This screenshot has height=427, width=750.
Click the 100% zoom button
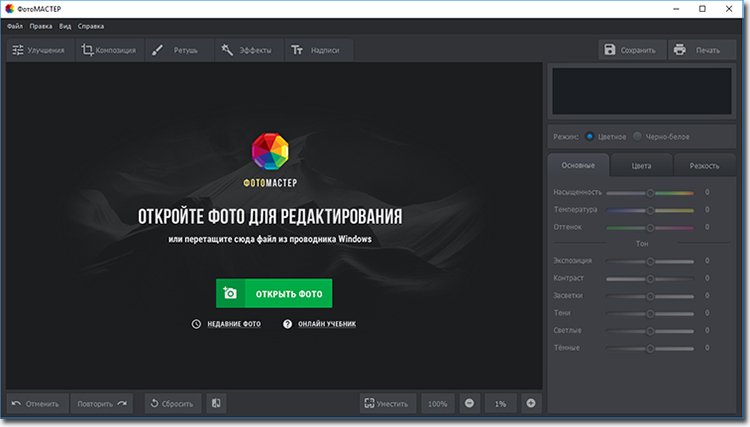438,404
